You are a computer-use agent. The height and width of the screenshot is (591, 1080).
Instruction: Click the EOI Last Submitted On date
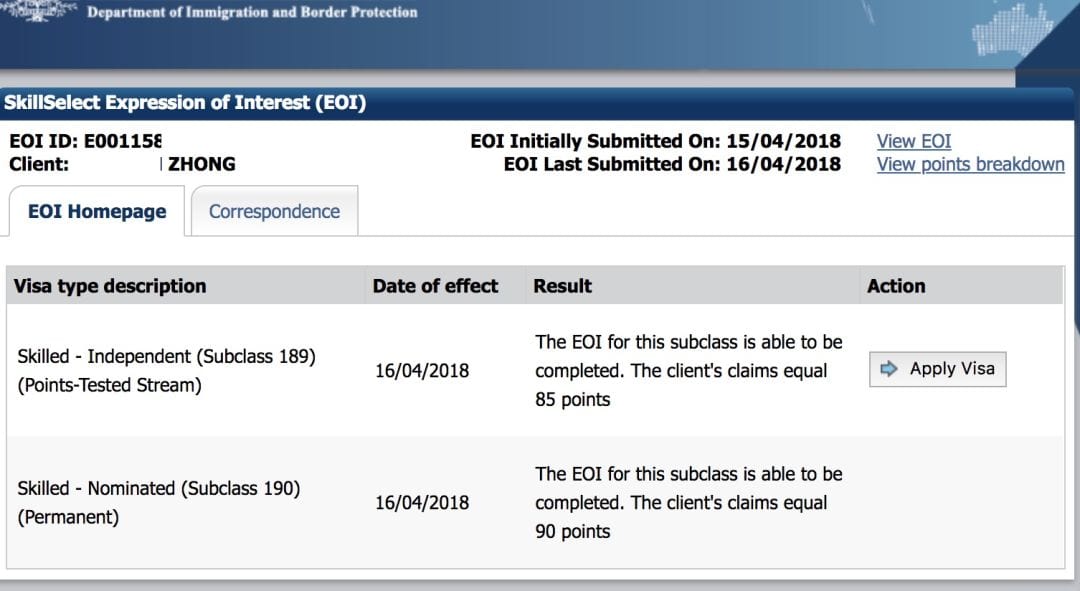coord(784,164)
